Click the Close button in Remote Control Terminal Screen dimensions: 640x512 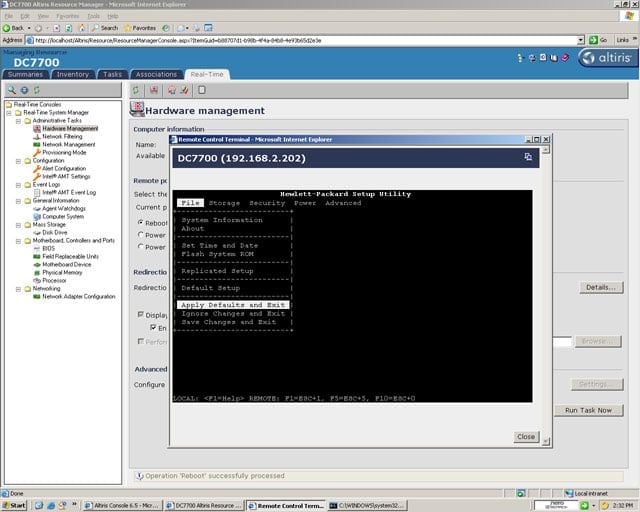[526, 436]
